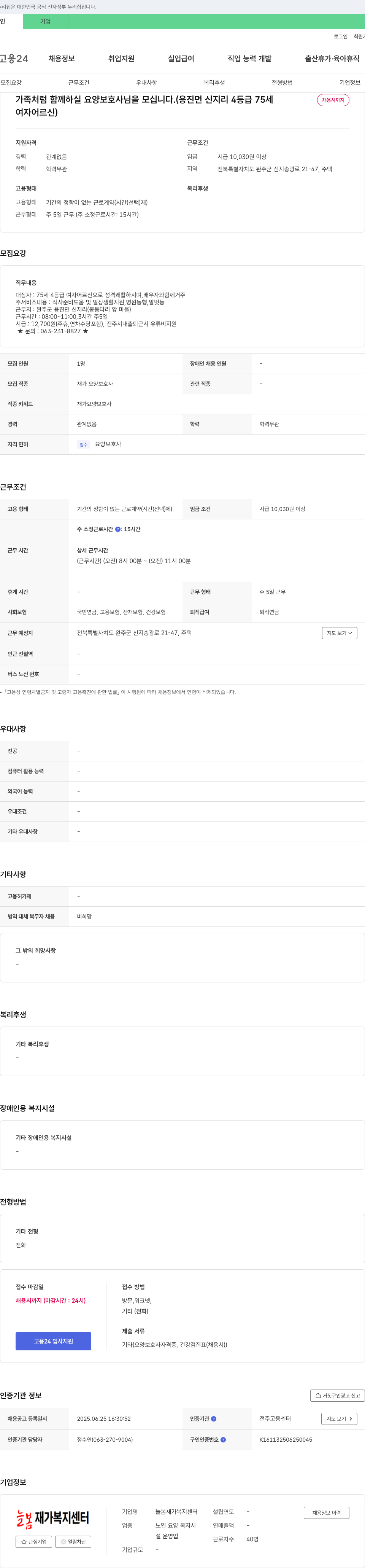This screenshot has height=1568, width=365.
Task: Open the 출산휴가·육아휴직 menu
Action: (332, 59)
